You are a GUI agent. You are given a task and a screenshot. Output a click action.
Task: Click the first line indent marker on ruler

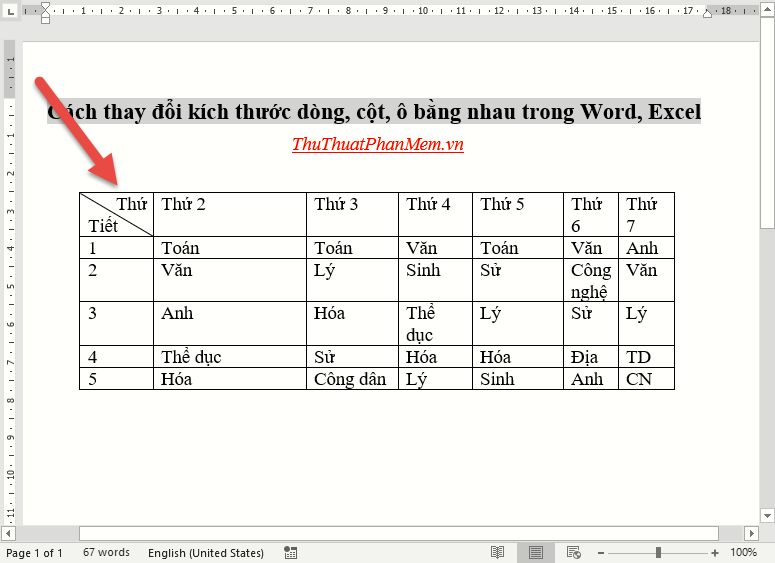[45, 7]
